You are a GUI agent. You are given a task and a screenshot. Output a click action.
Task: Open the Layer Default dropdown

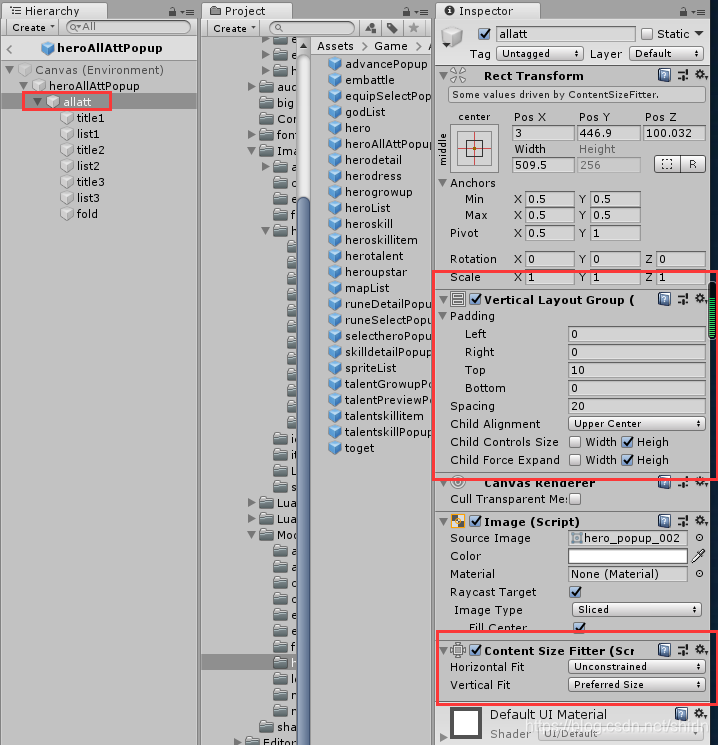point(666,54)
